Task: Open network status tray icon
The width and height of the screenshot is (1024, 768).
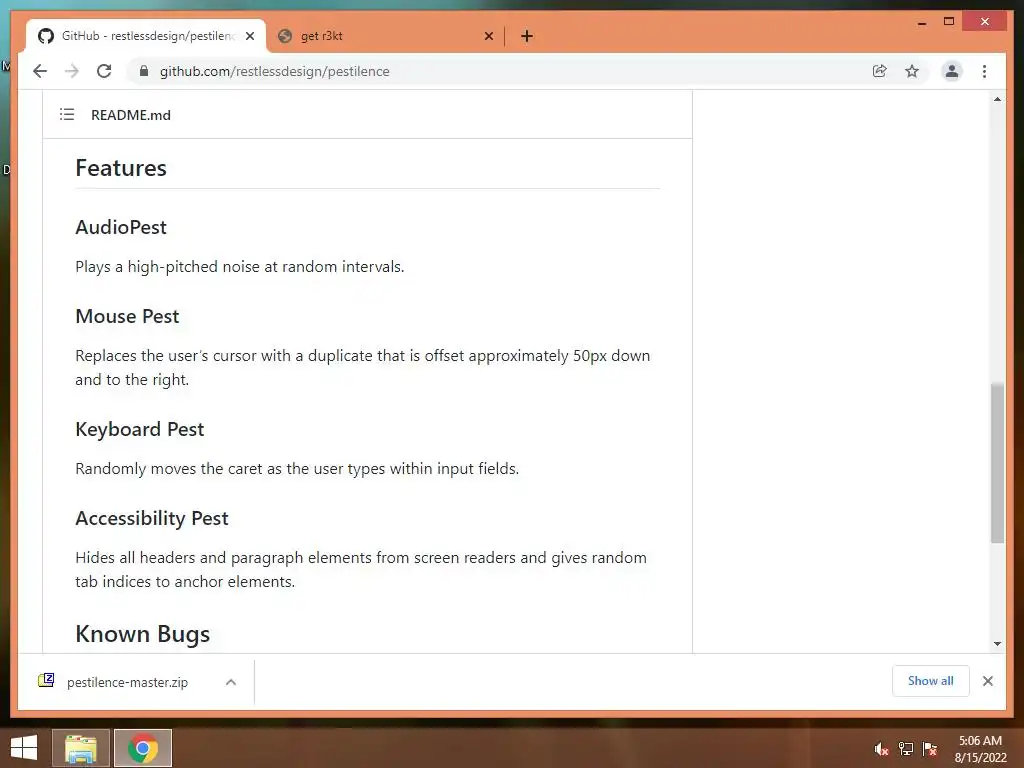Action: click(905, 749)
